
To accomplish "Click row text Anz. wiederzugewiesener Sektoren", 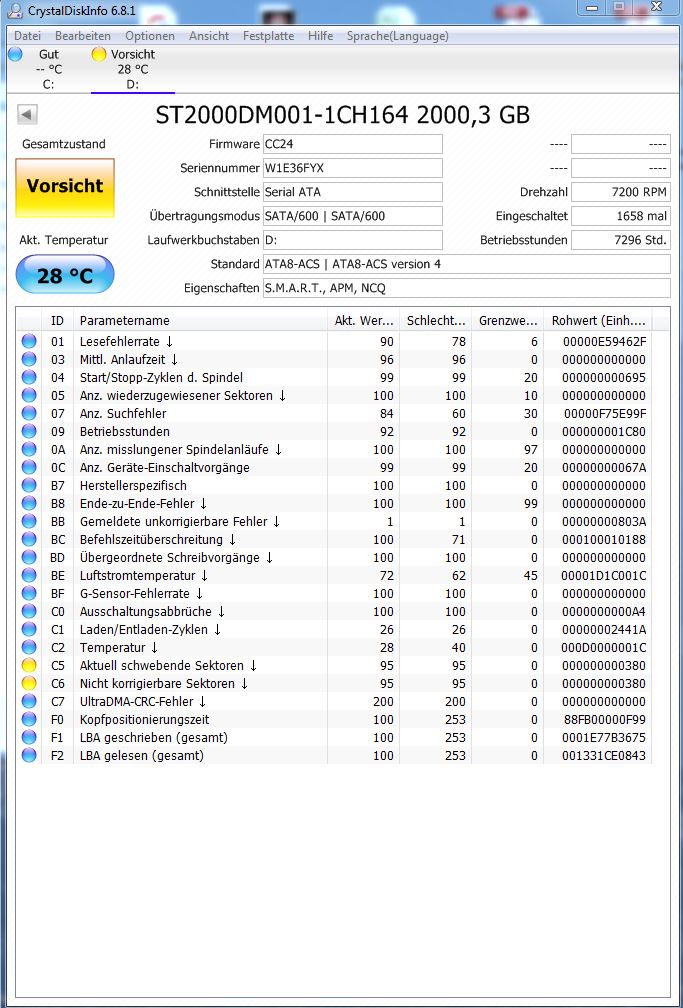I will coord(176,395).
